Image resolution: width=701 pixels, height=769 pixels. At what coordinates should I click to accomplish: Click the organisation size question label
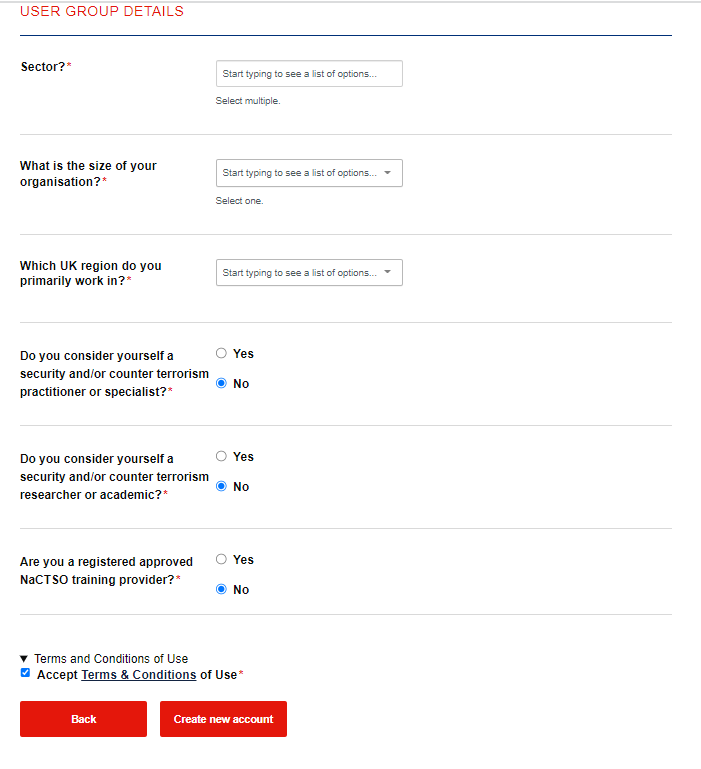pos(88,174)
